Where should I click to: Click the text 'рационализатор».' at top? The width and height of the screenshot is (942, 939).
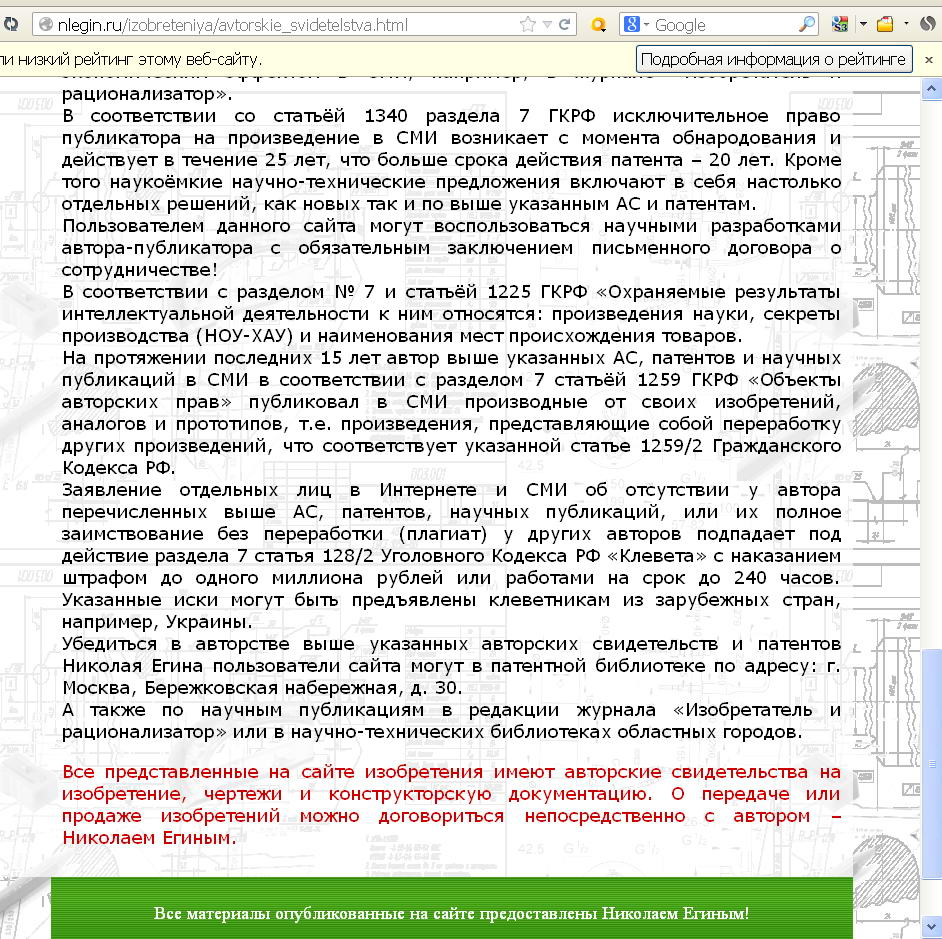click(x=147, y=94)
